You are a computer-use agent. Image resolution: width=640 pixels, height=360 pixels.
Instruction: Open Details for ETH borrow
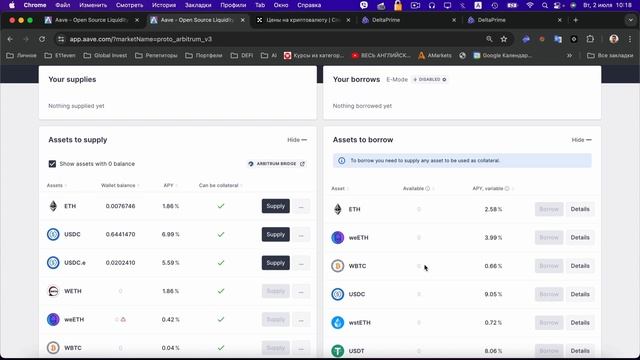pyautogui.click(x=580, y=209)
